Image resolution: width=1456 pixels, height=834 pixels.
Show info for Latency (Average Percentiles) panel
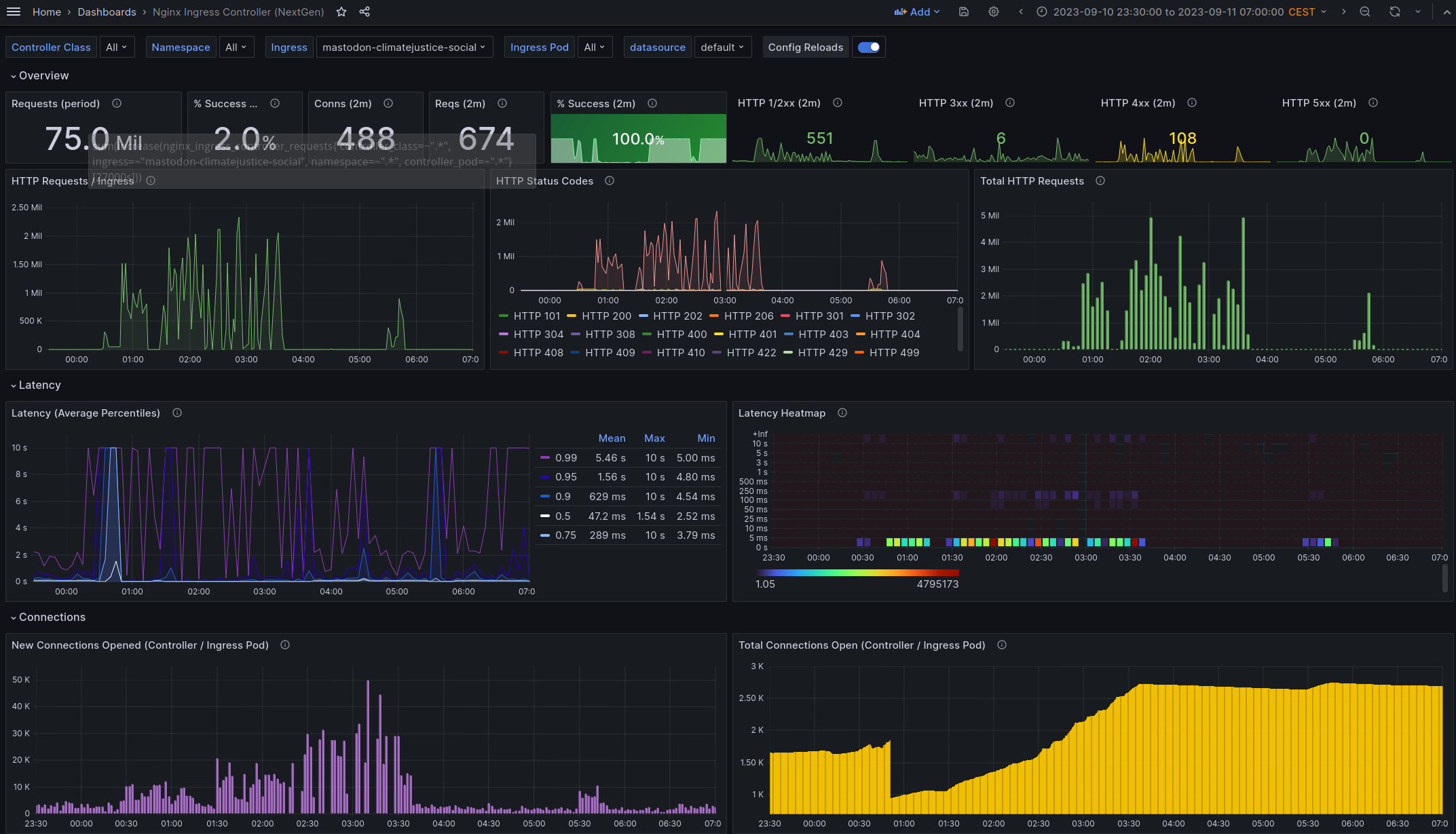[177, 413]
